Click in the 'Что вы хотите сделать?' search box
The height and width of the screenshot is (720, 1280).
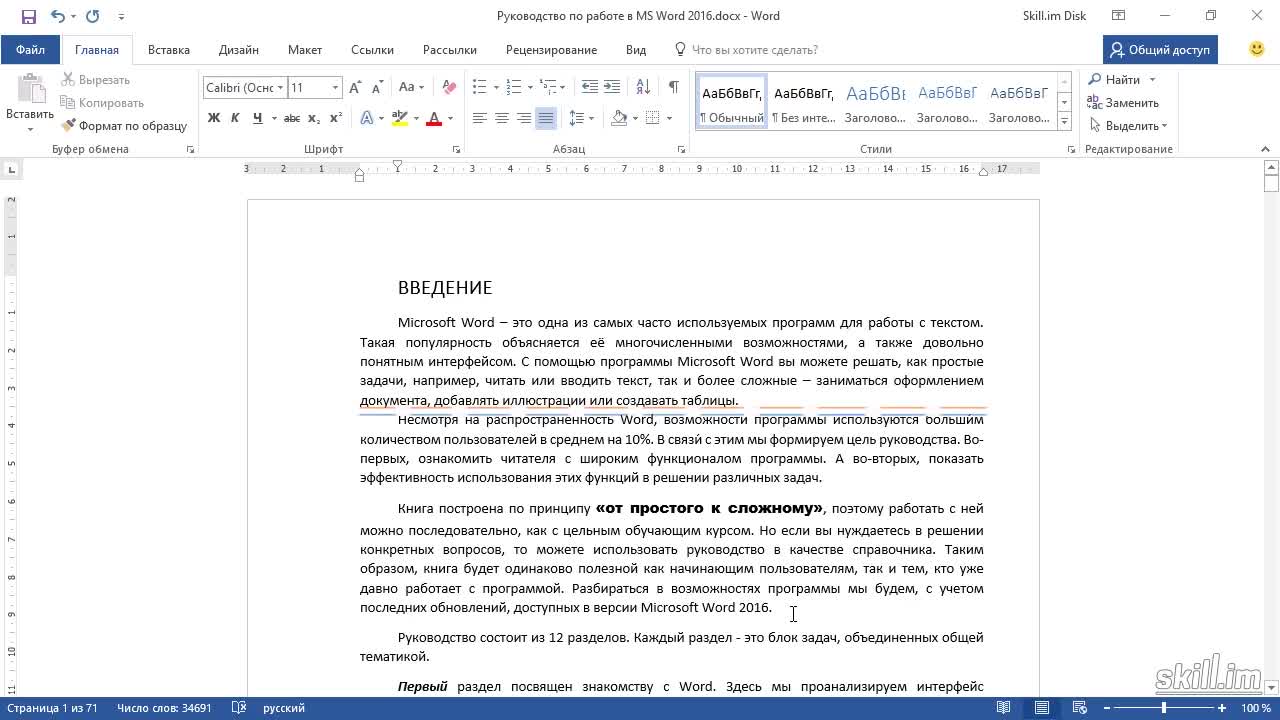(755, 49)
